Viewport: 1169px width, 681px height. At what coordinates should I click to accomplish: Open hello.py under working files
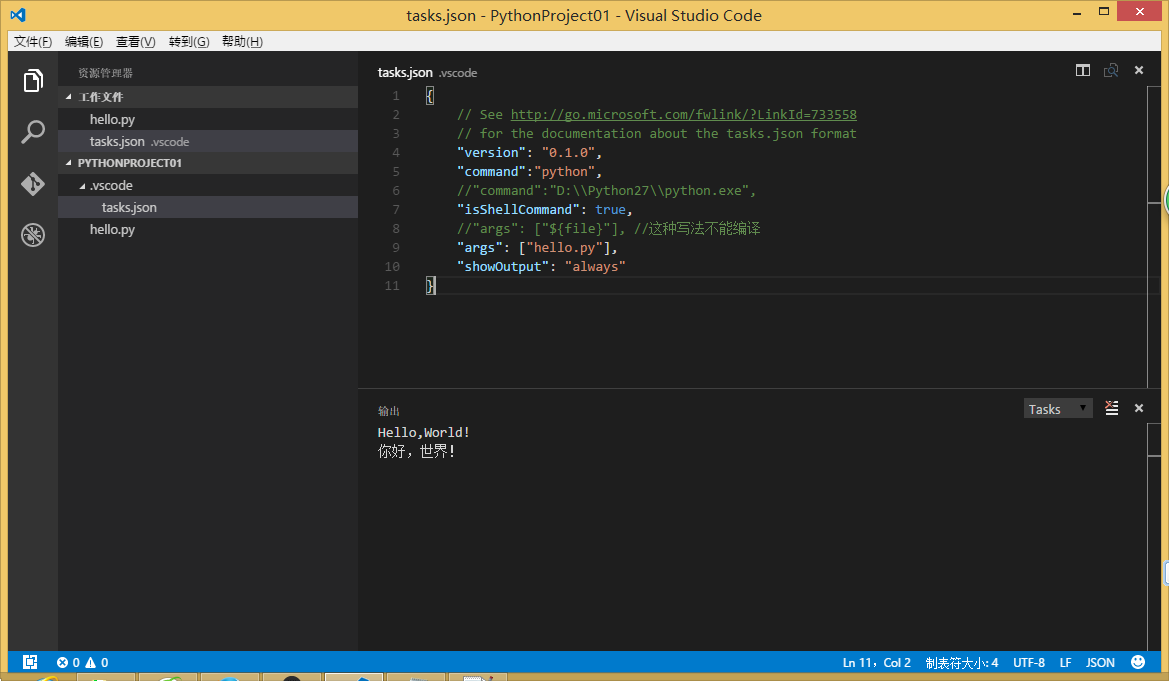pyautogui.click(x=208, y=119)
